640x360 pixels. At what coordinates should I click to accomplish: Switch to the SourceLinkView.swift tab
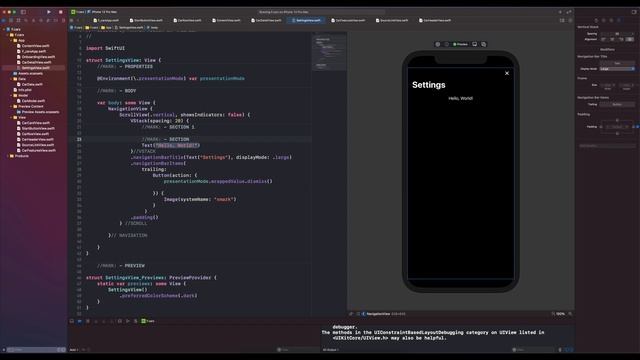coord(391,20)
